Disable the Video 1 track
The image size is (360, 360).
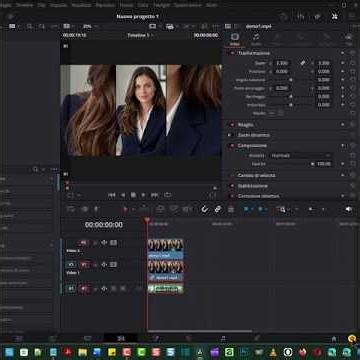114,265
